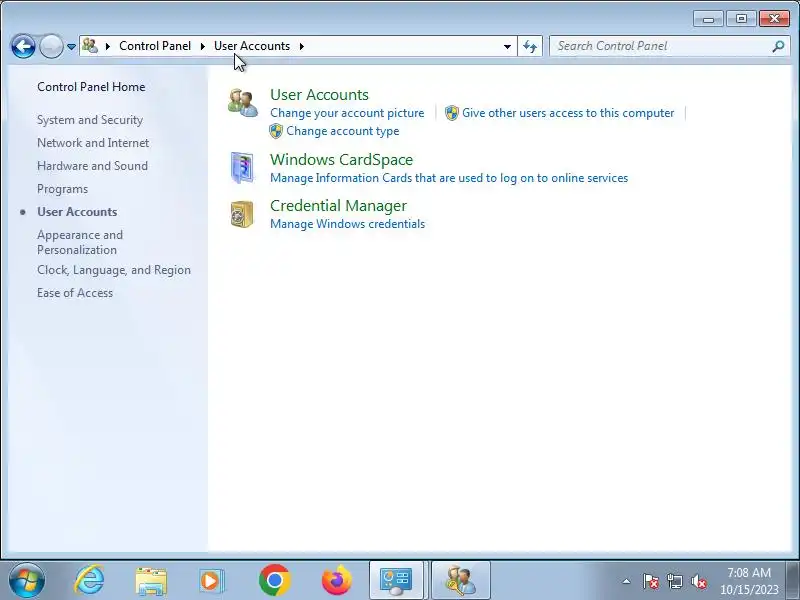Screen dimensions: 800x600
Task: Open Network and Internet category
Action: (93, 143)
